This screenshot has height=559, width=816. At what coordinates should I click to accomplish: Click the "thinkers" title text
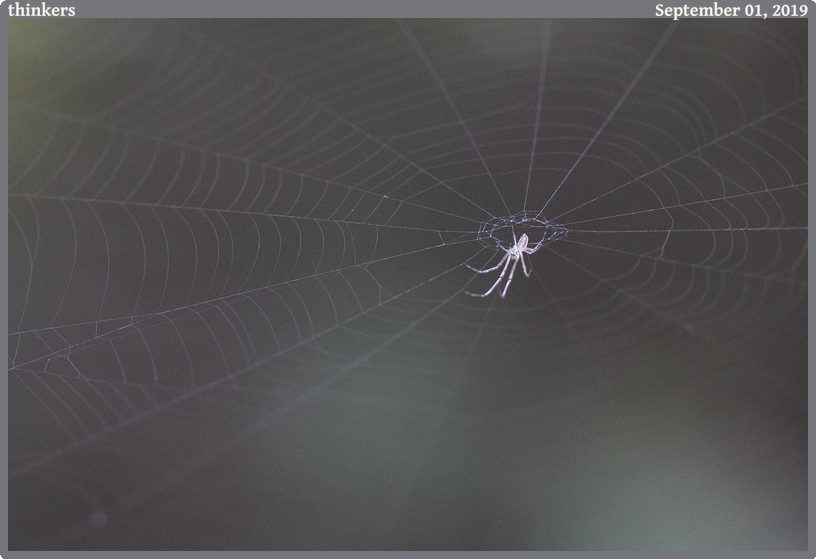tap(42, 10)
